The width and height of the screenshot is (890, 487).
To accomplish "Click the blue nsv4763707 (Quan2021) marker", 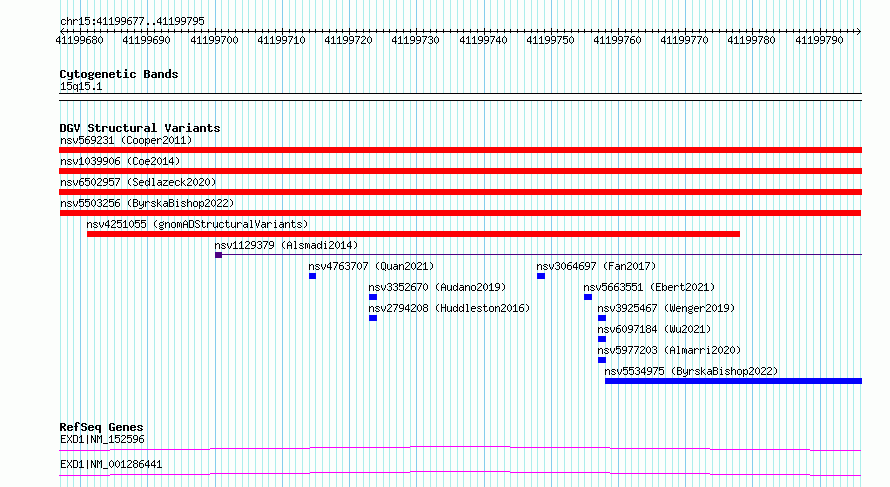I will (x=312, y=276).
